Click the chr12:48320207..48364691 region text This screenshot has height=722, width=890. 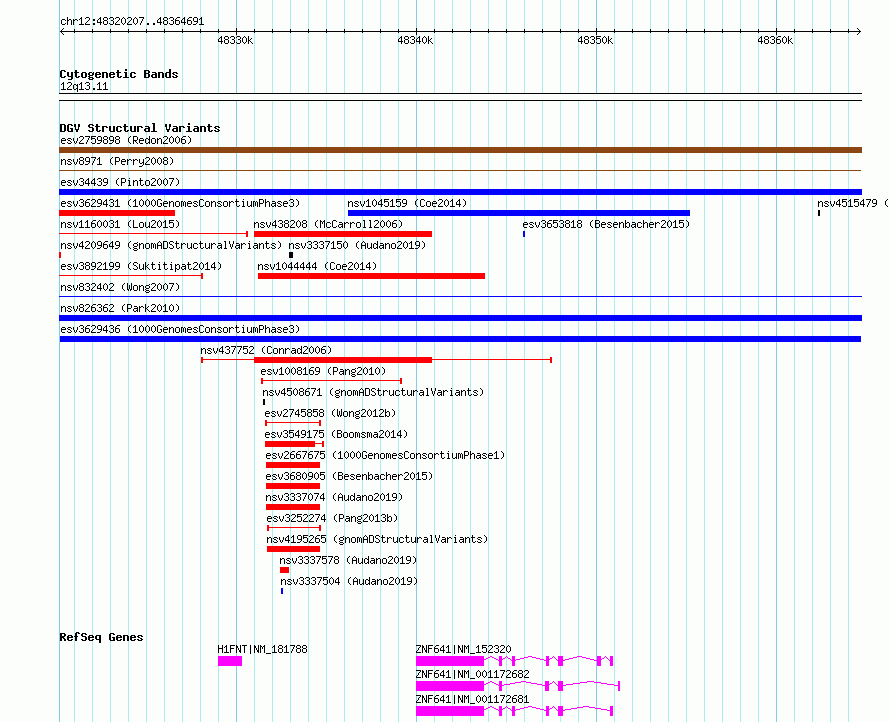pyautogui.click(x=132, y=22)
